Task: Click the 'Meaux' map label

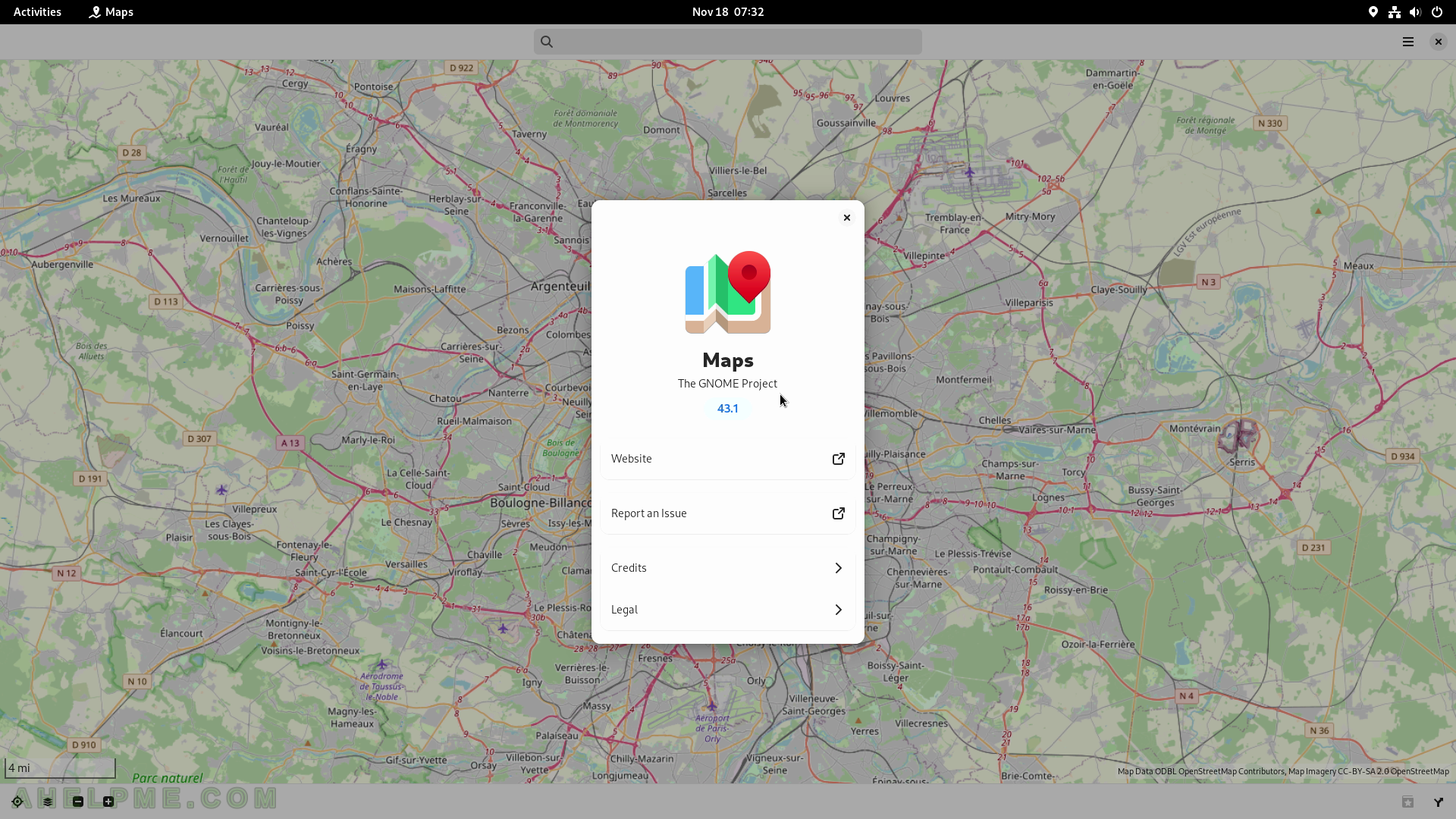Action: pyautogui.click(x=1358, y=265)
